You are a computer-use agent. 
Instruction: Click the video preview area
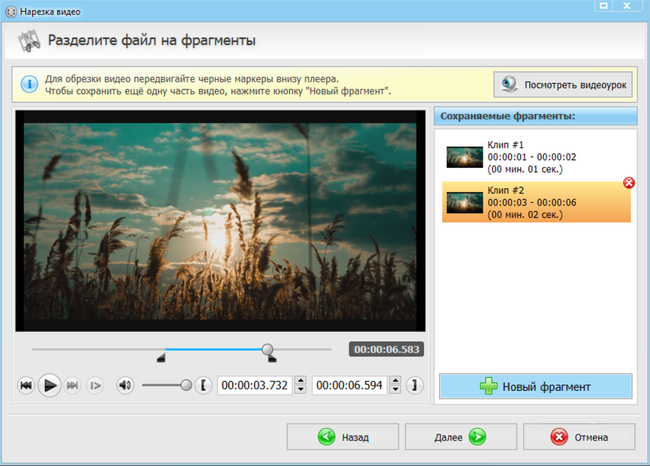coord(220,221)
